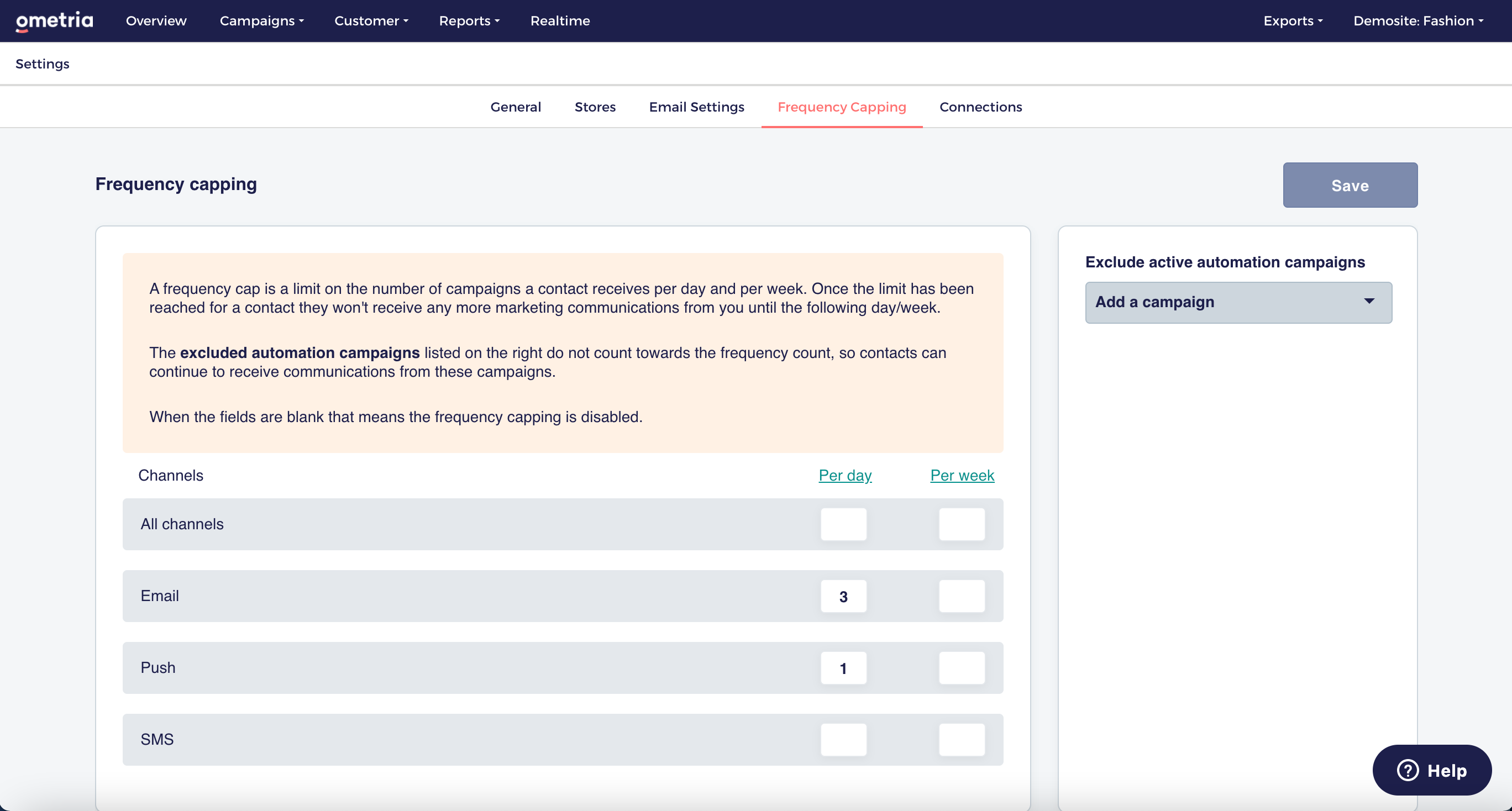Expand the Campaigns menu

pyautogui.click(x=261, y=21)
